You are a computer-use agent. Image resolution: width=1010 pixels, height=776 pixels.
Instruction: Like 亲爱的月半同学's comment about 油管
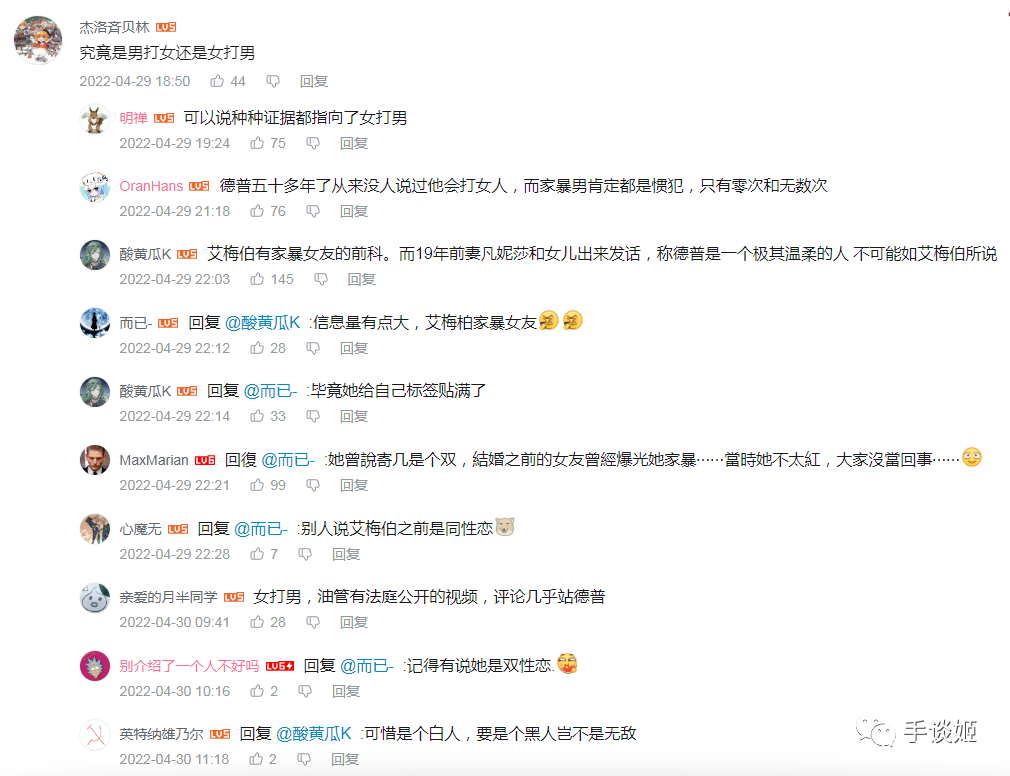pos(257,622)
